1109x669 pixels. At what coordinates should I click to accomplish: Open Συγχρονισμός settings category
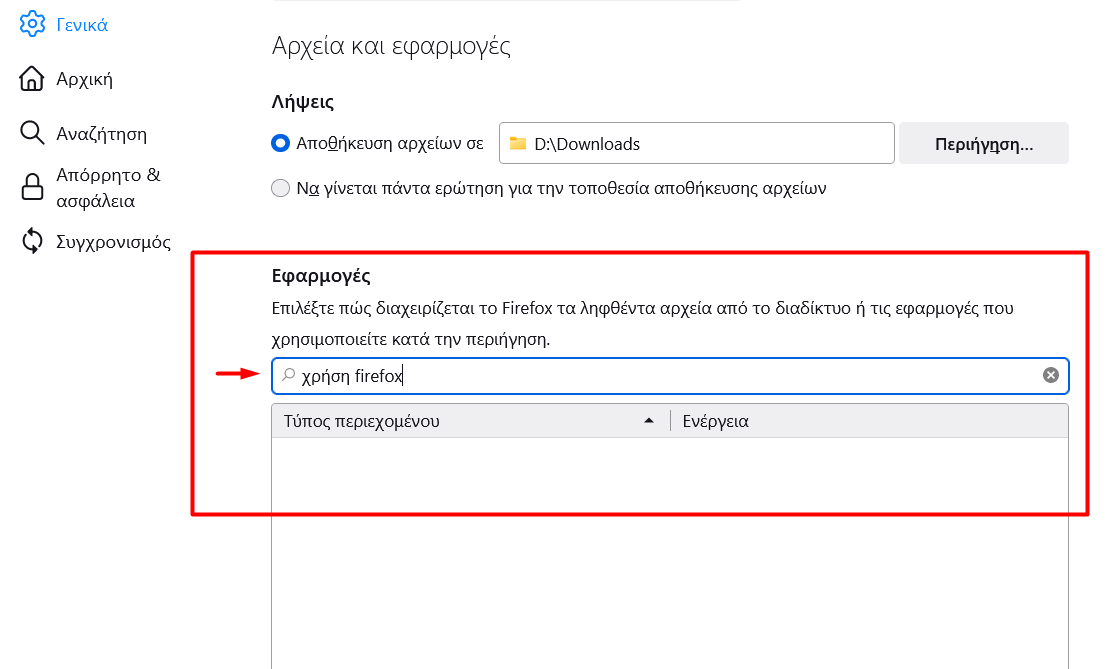point(113,242)
